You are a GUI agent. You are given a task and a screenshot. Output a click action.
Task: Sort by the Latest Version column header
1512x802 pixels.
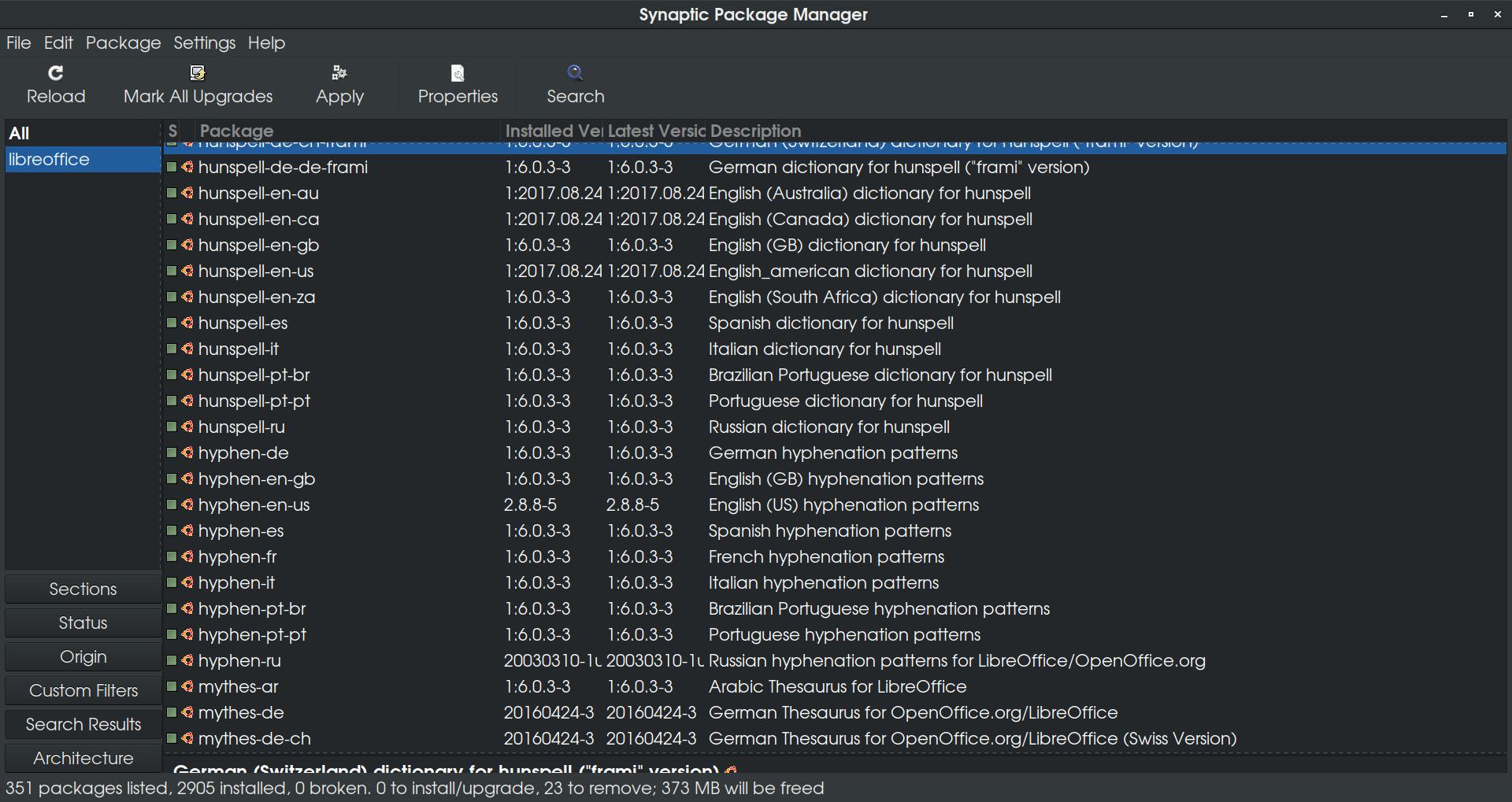(x=655, y=131)
